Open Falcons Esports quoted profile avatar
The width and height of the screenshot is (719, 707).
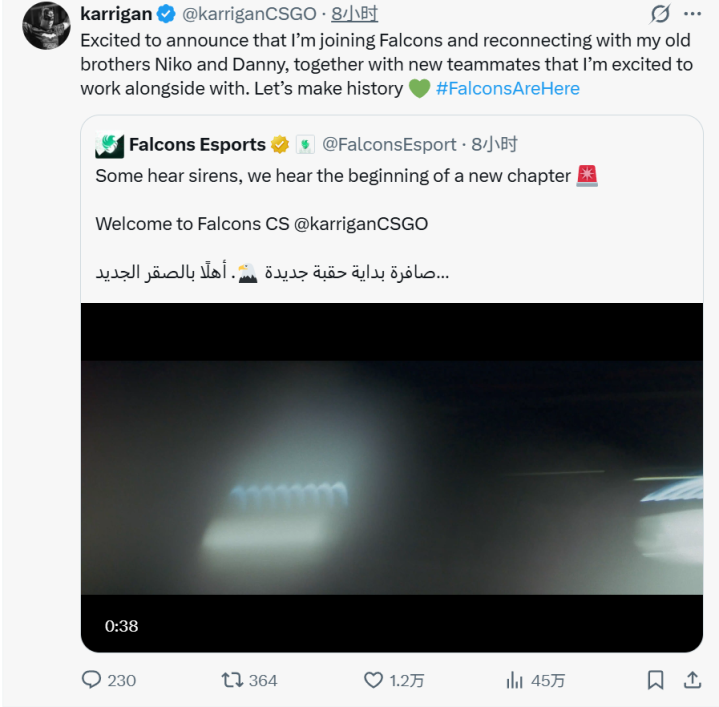pyautogui.click(x=109, y=145)
